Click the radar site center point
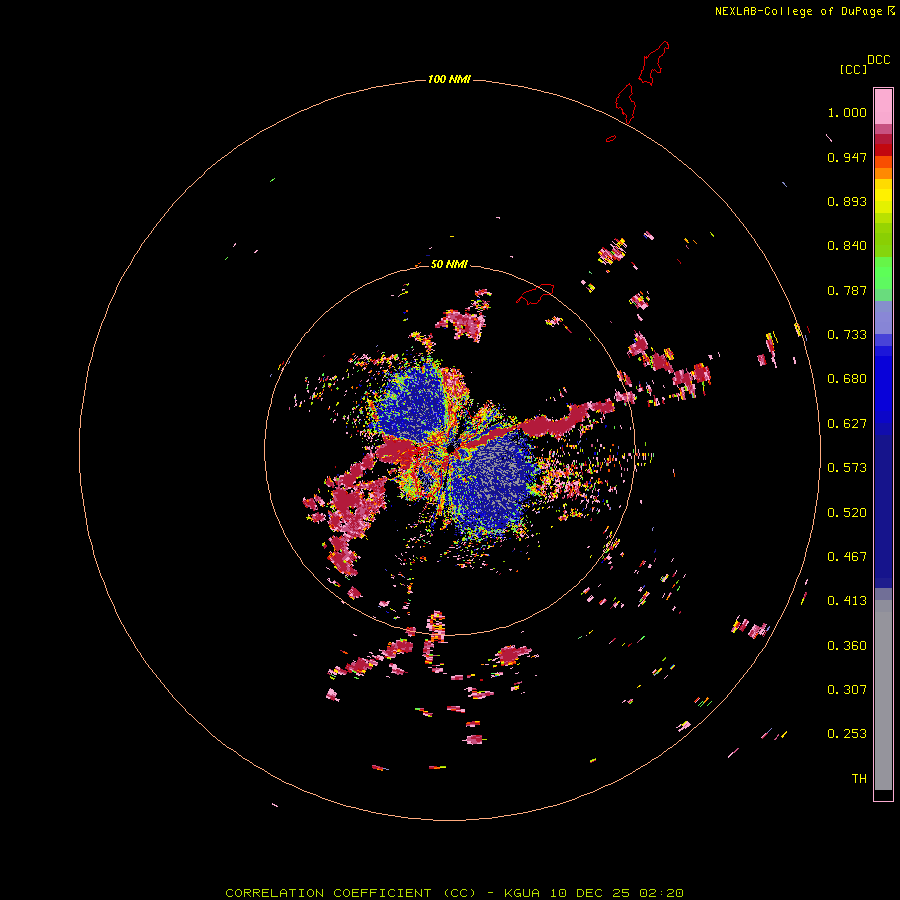The height and width of the screenshot is (900, 900). pyautogui.click(x=451, y=449)
